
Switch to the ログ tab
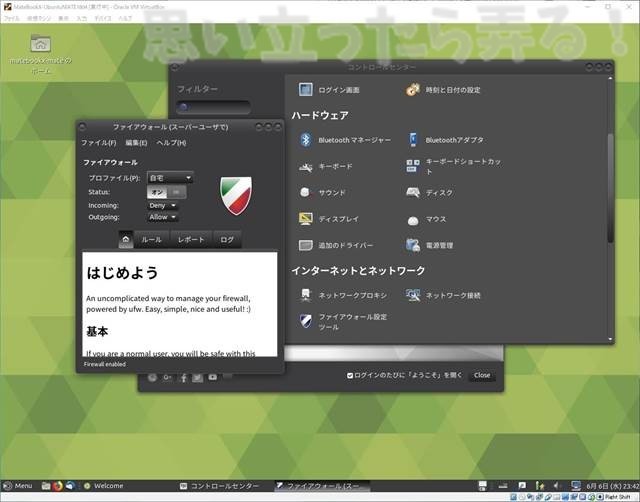[227, 240]
